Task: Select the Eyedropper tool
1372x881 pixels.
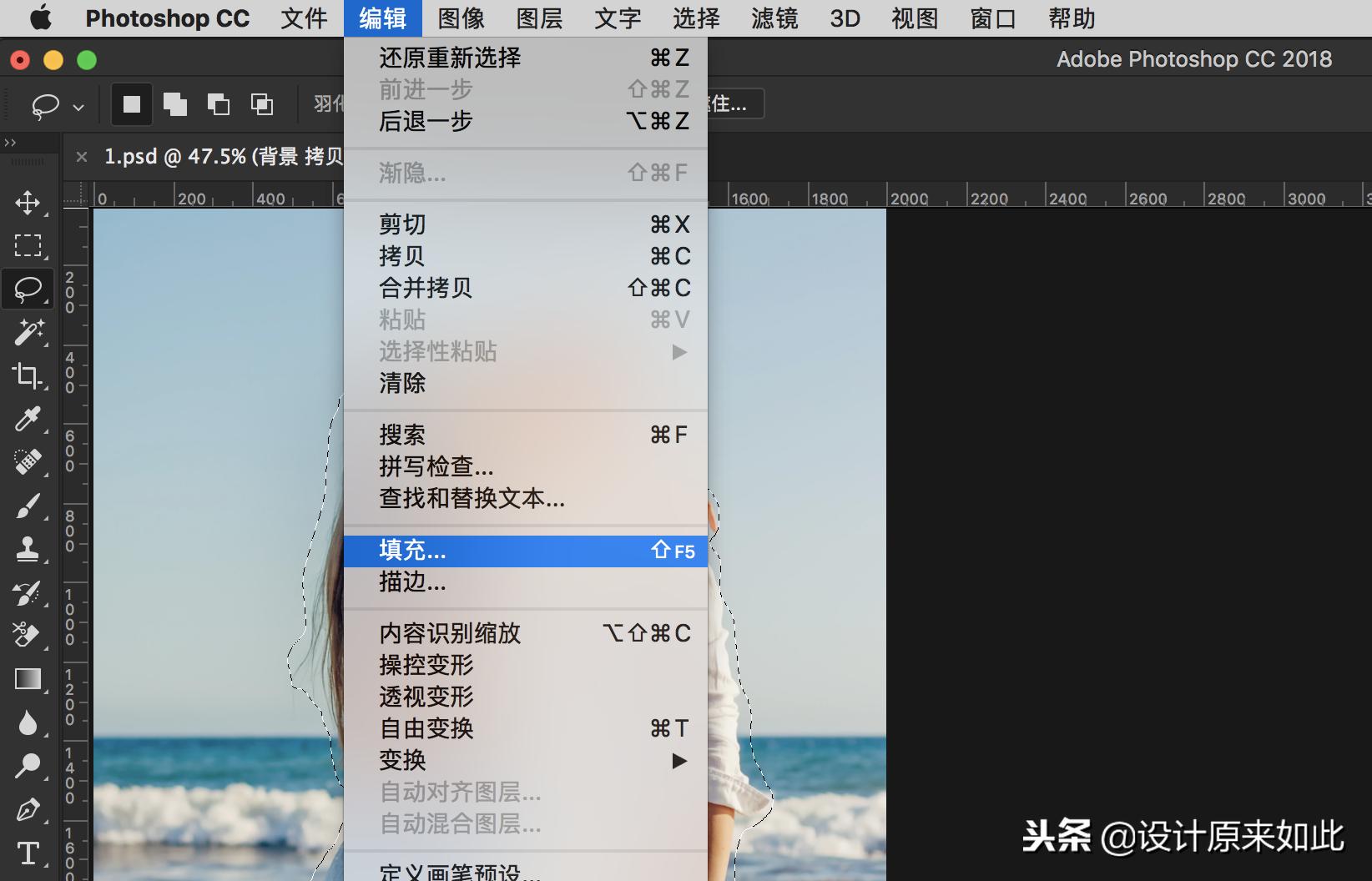Action: click(28, 420)
